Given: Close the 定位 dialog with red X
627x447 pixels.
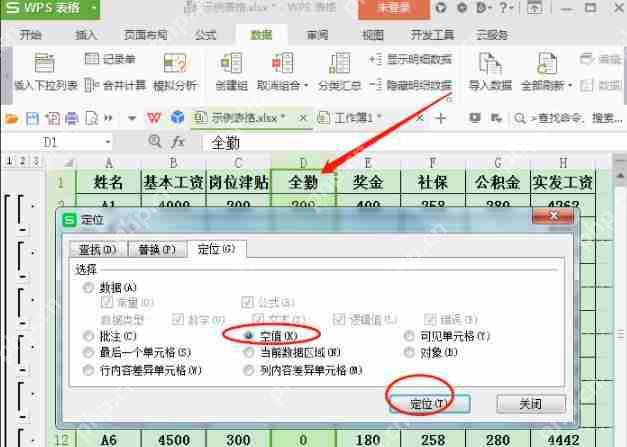Looking at the screenshot, I should pos(553,216).
